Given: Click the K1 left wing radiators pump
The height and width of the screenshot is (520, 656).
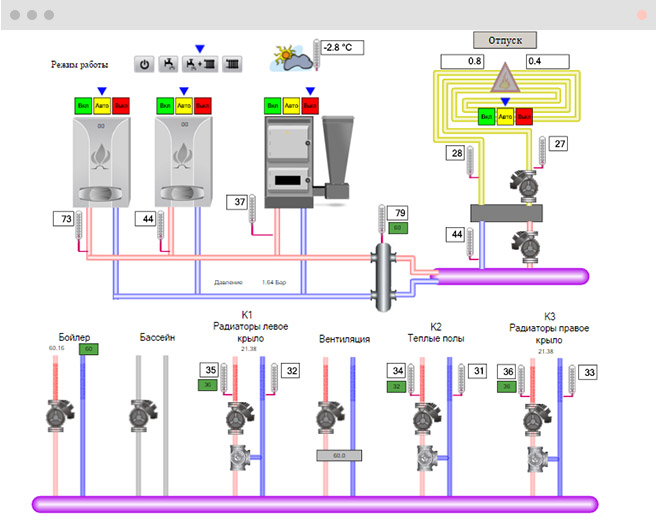Looking at the screenshot, I should [240, 418].
